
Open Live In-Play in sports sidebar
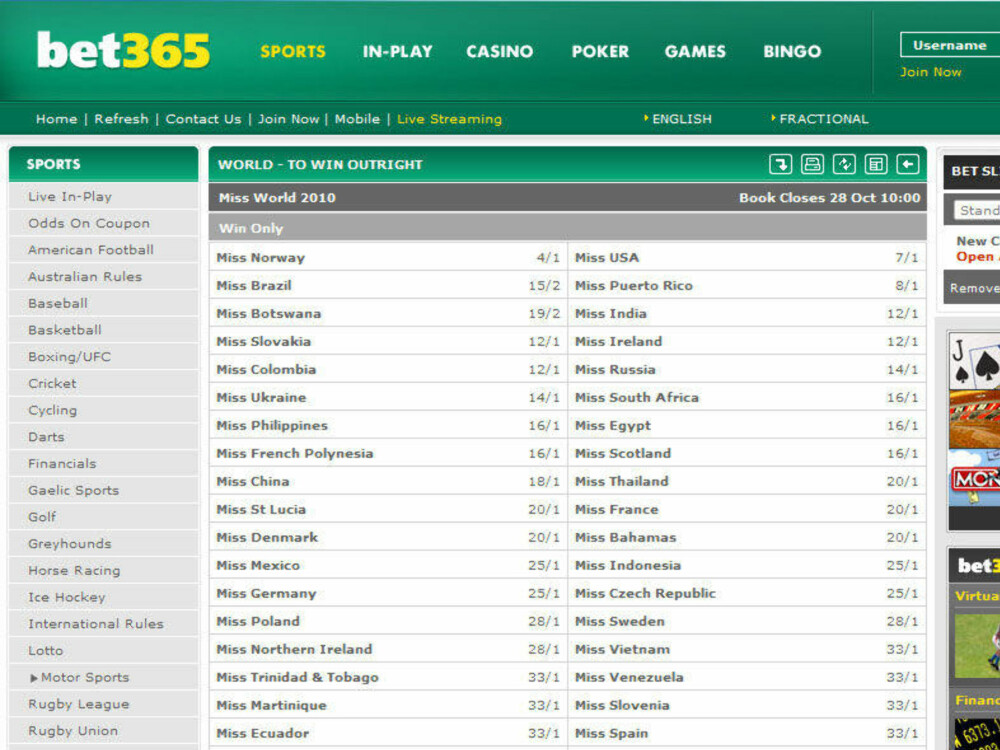pos(103,196)
